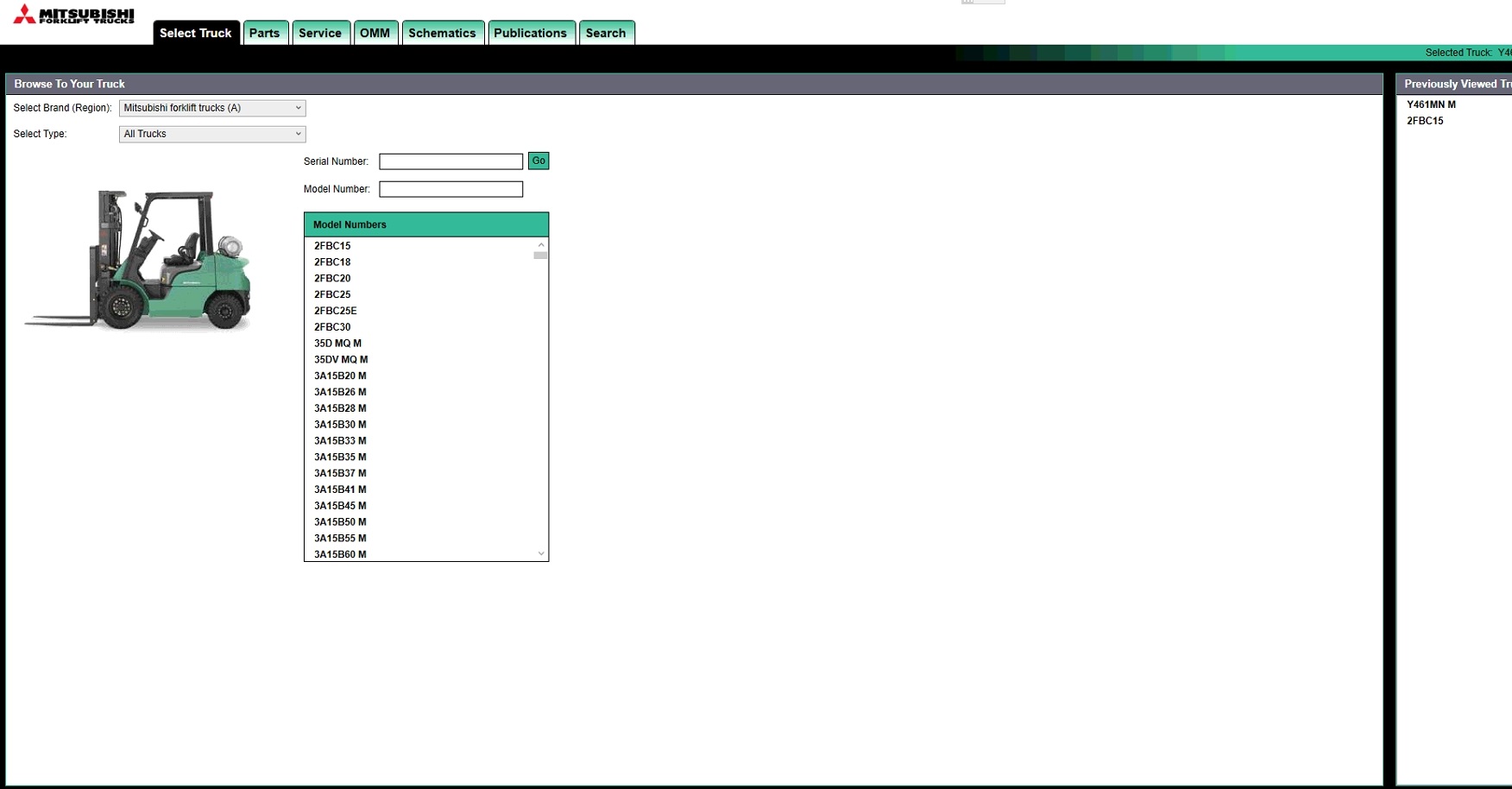Click the Model Number input field
The height and width of the screenshot is (789, 1512).
[x=451, y=189]
